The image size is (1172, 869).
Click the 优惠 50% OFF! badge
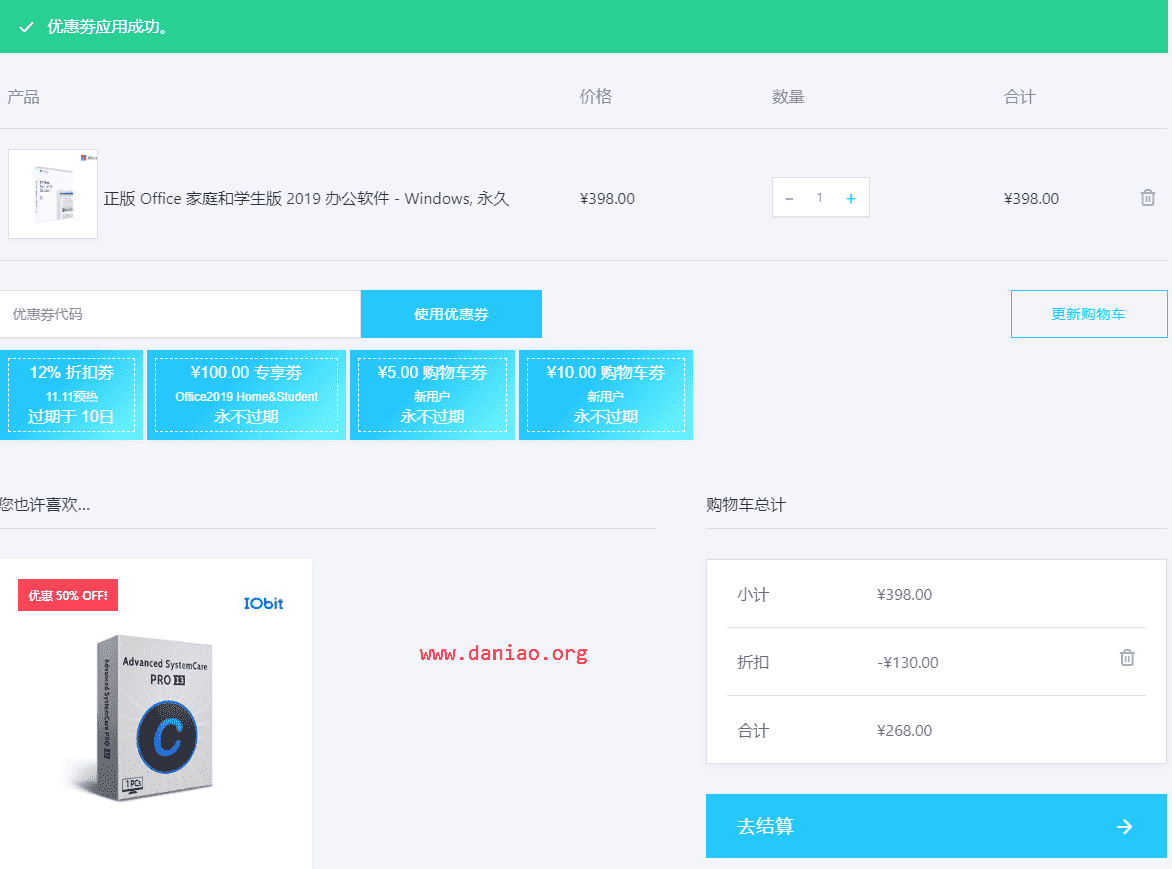(x=68, y=596)
